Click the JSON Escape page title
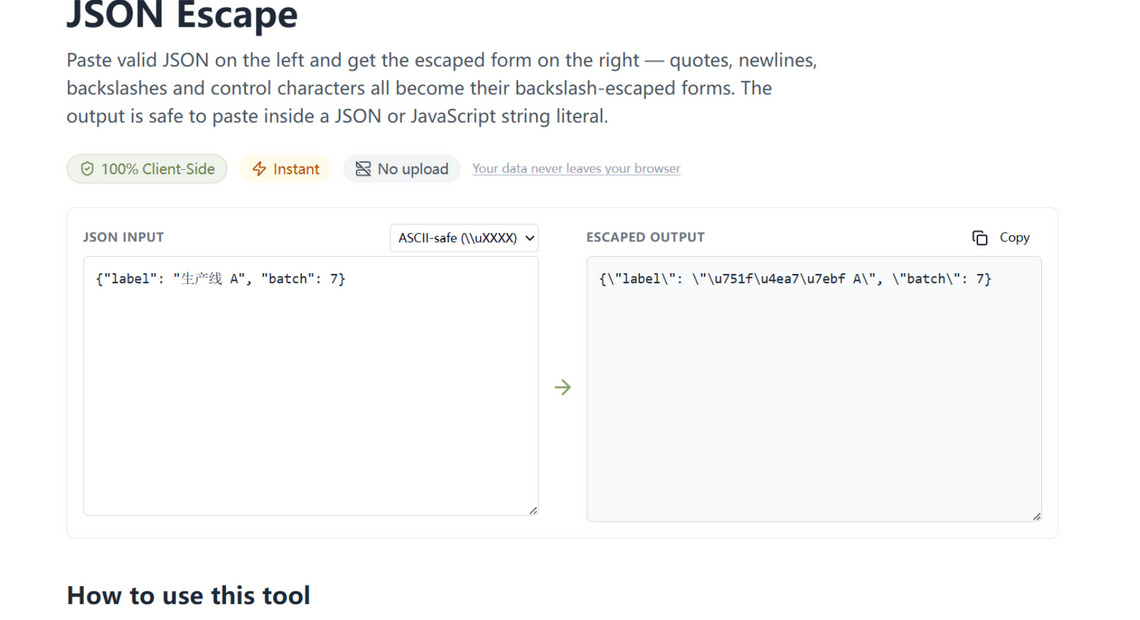1140x620 pixels. click(x=182, y=15)
